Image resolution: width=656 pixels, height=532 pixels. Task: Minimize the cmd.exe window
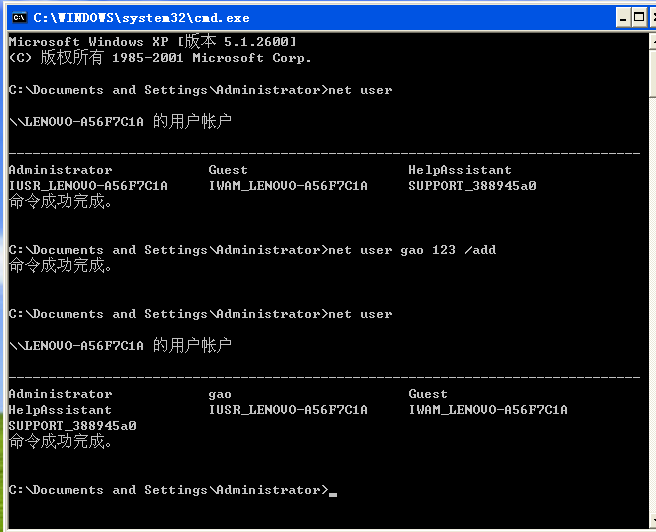point(623,18)
